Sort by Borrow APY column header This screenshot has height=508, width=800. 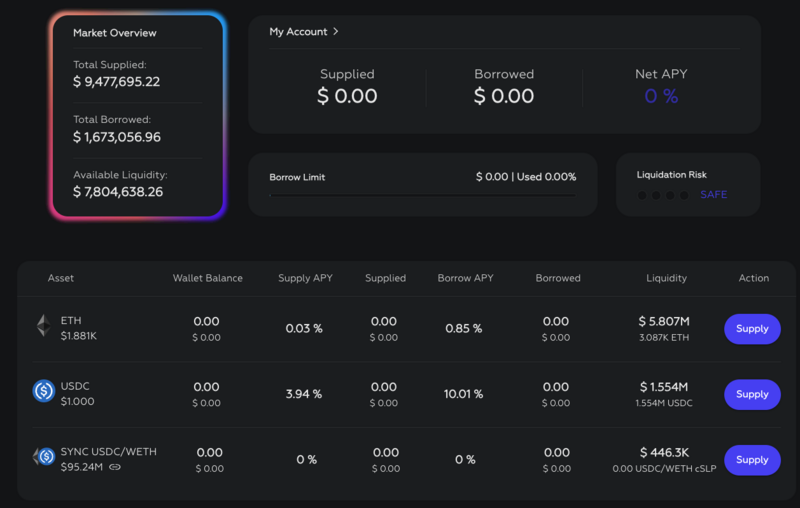(465, 278)
